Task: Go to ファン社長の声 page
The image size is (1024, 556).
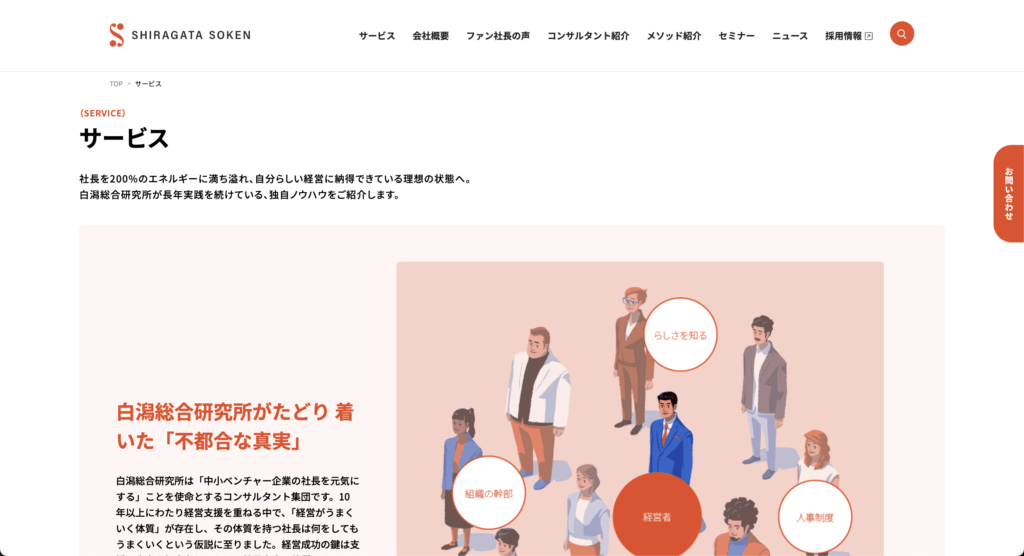Action: pyautogui.click(x=498, y=36)
